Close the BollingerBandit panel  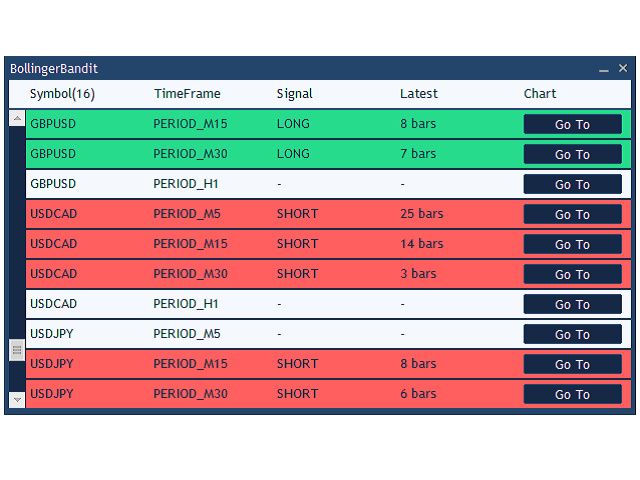[623, 69]
